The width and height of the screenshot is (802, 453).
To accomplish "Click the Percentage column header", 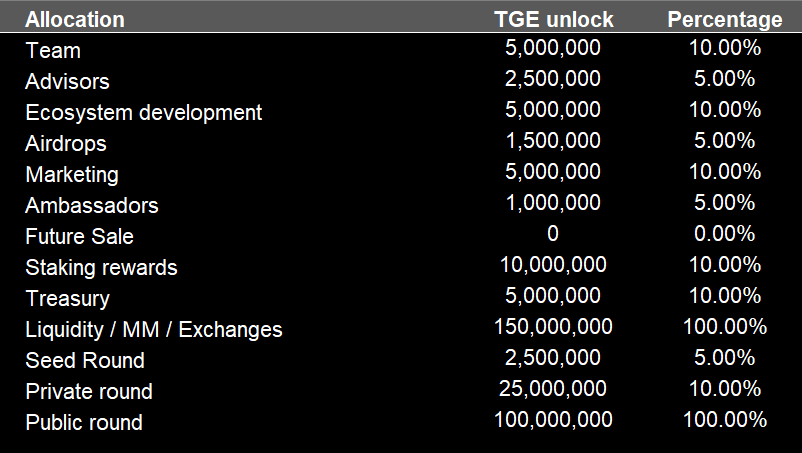I will (724, 19).
